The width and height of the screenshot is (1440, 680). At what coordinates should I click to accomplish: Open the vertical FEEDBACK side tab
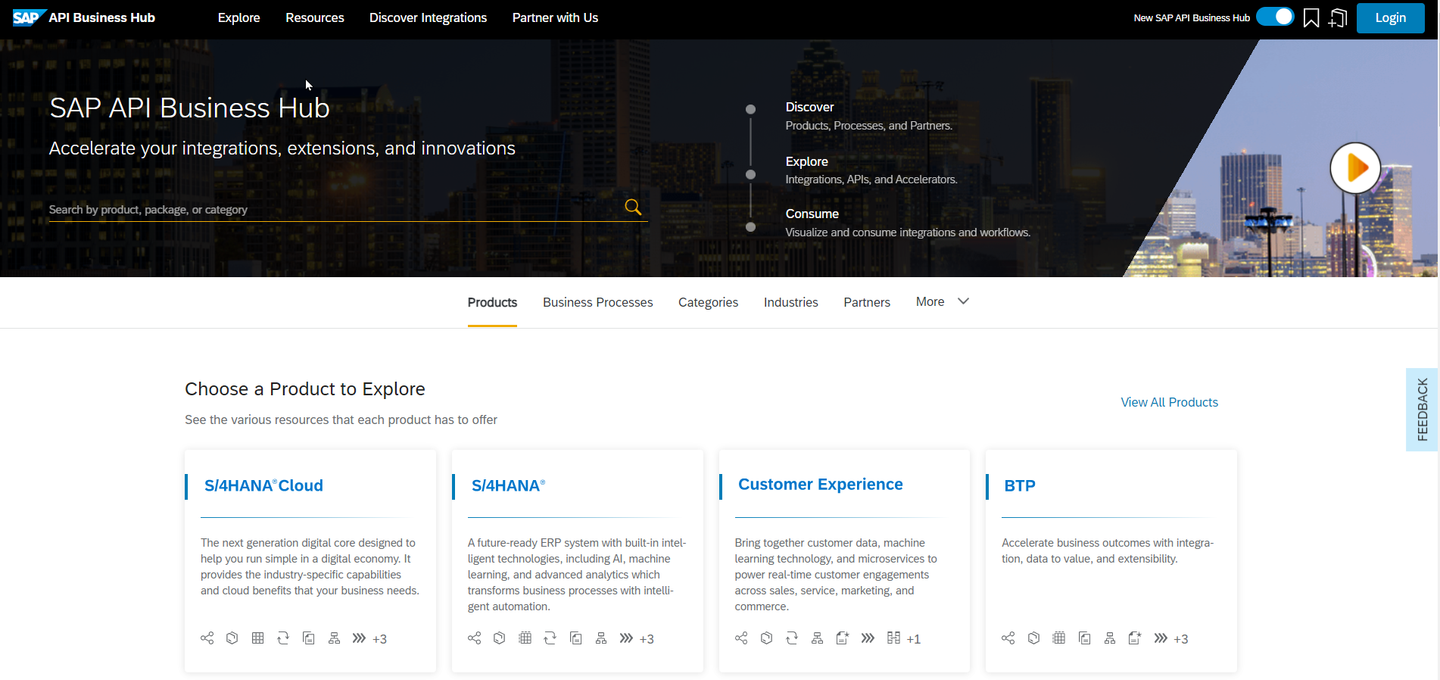point(1422,409)
